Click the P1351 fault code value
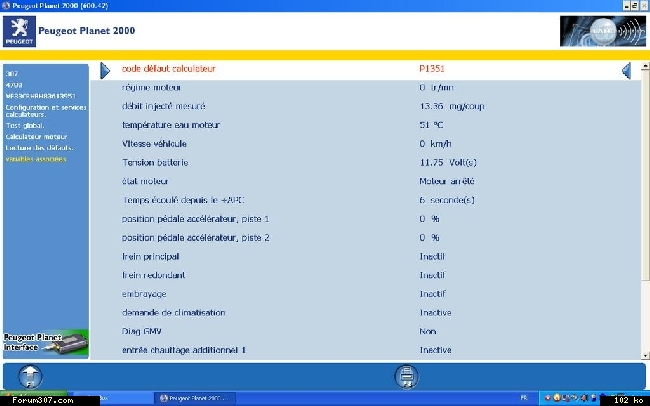 [x=432, y=68]
